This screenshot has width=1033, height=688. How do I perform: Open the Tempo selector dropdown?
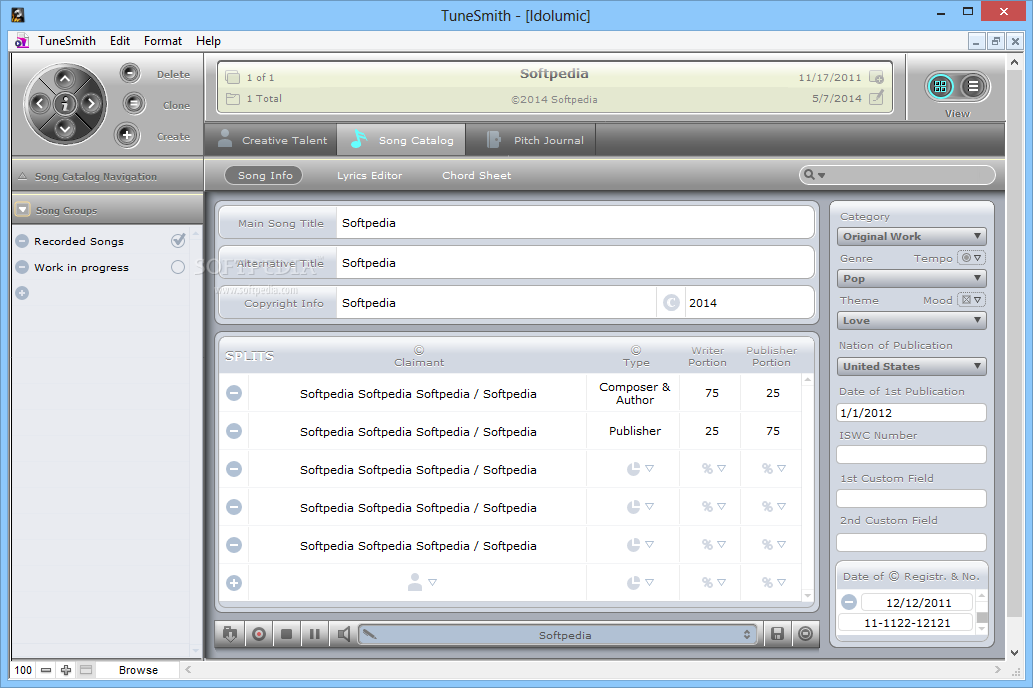971,258
